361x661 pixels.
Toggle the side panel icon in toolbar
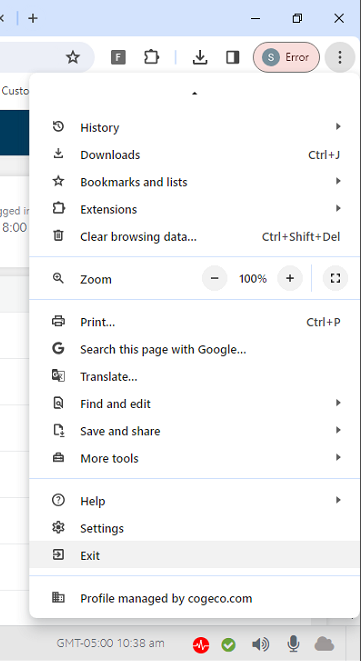point(233,57)
